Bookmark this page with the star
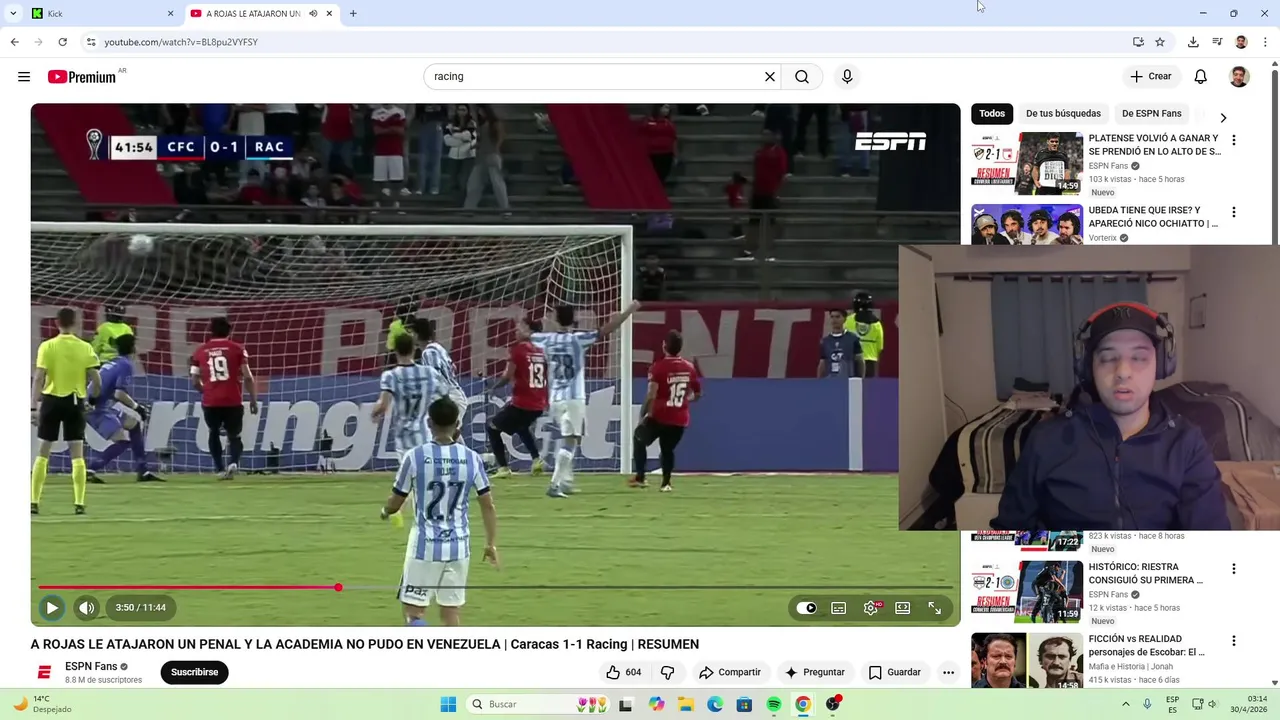This screenshot has width=1280, height=720. (x=1160, y=42)
